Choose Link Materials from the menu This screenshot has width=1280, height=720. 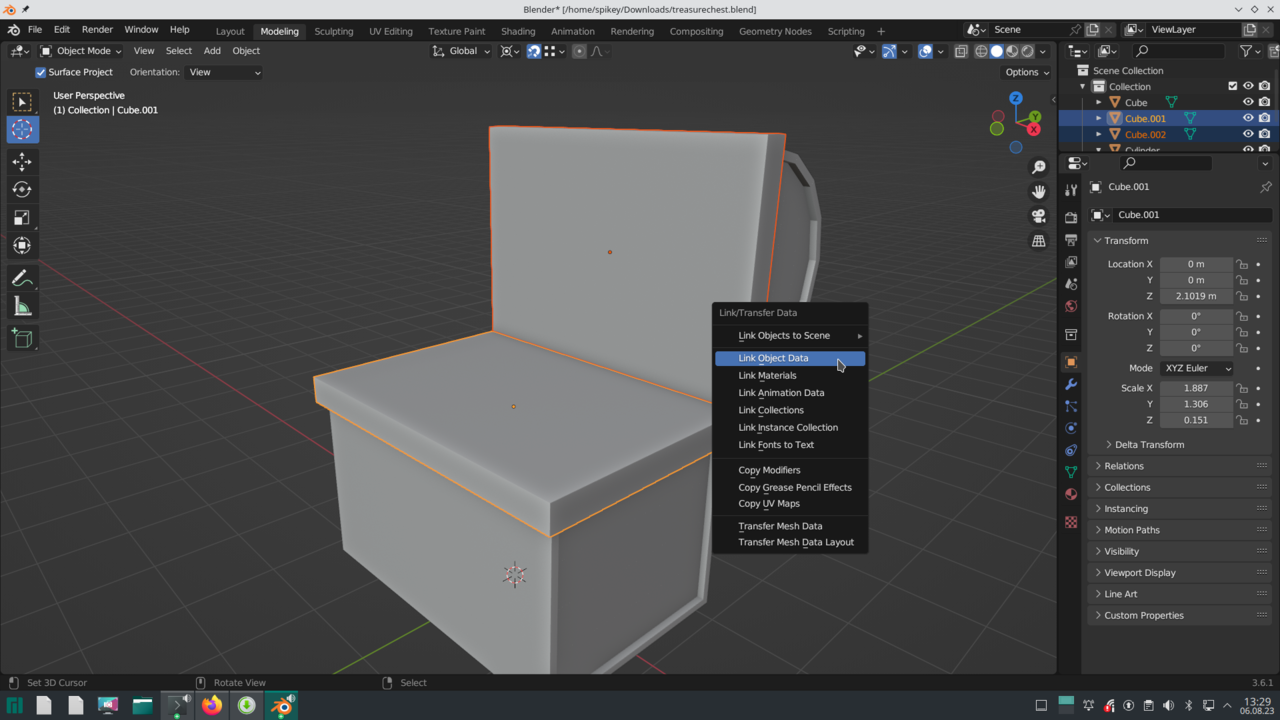[767, 376]
